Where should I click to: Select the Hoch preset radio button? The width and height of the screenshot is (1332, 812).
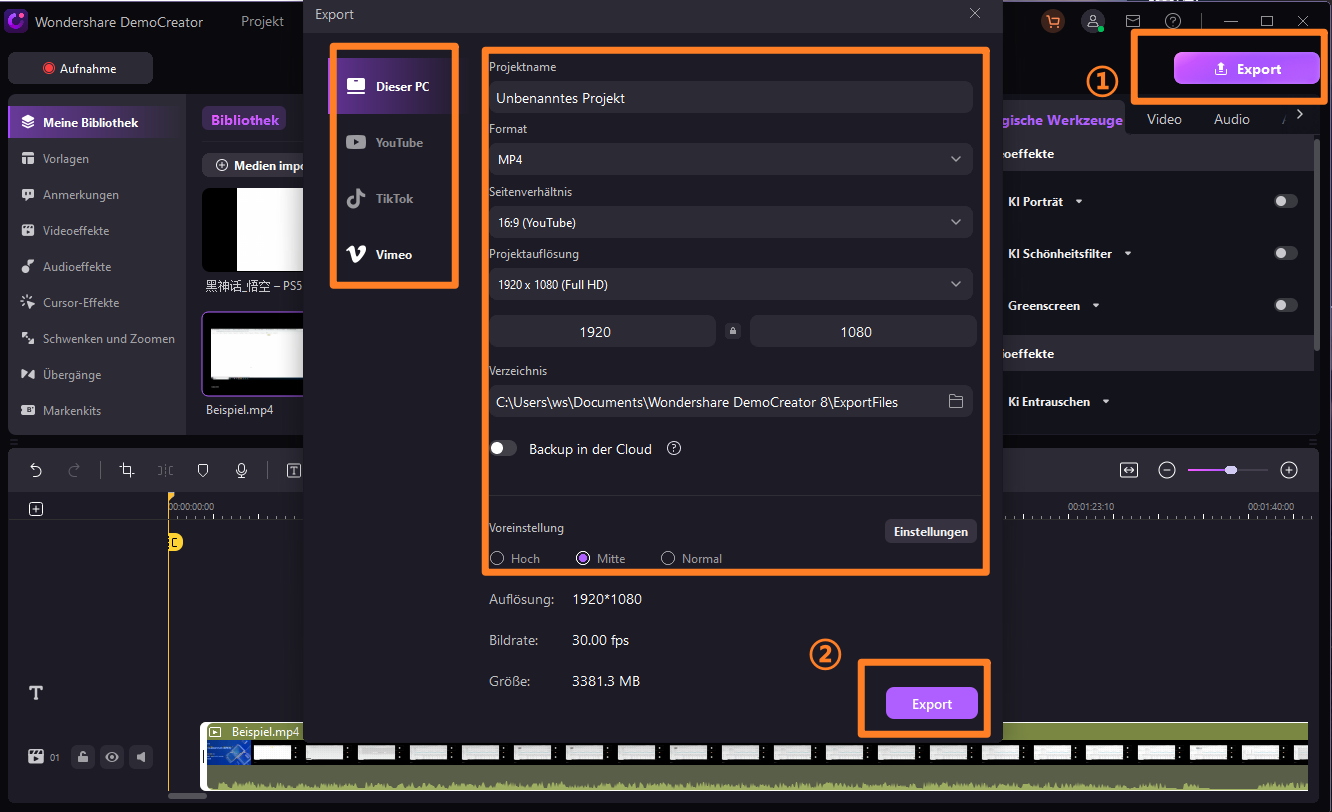[x=497, y=558]
